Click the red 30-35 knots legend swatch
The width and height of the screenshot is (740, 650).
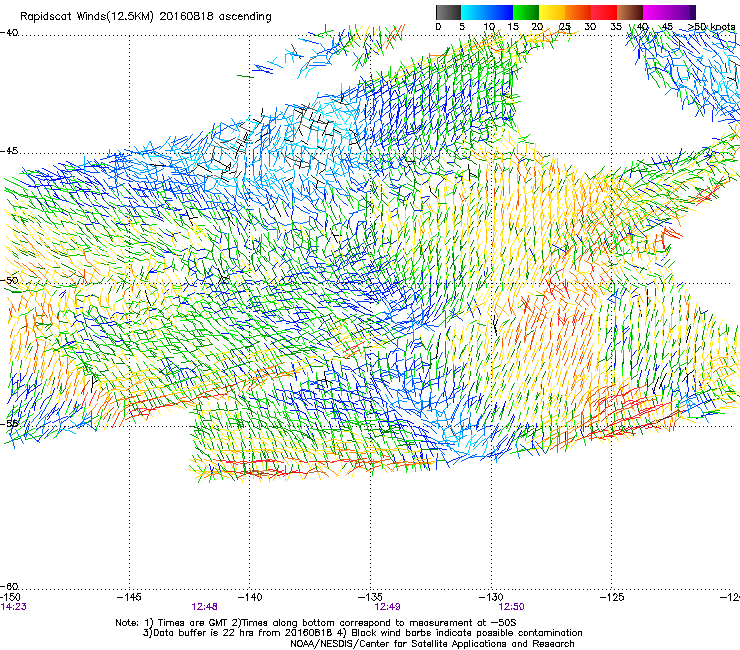coord(604,12)
